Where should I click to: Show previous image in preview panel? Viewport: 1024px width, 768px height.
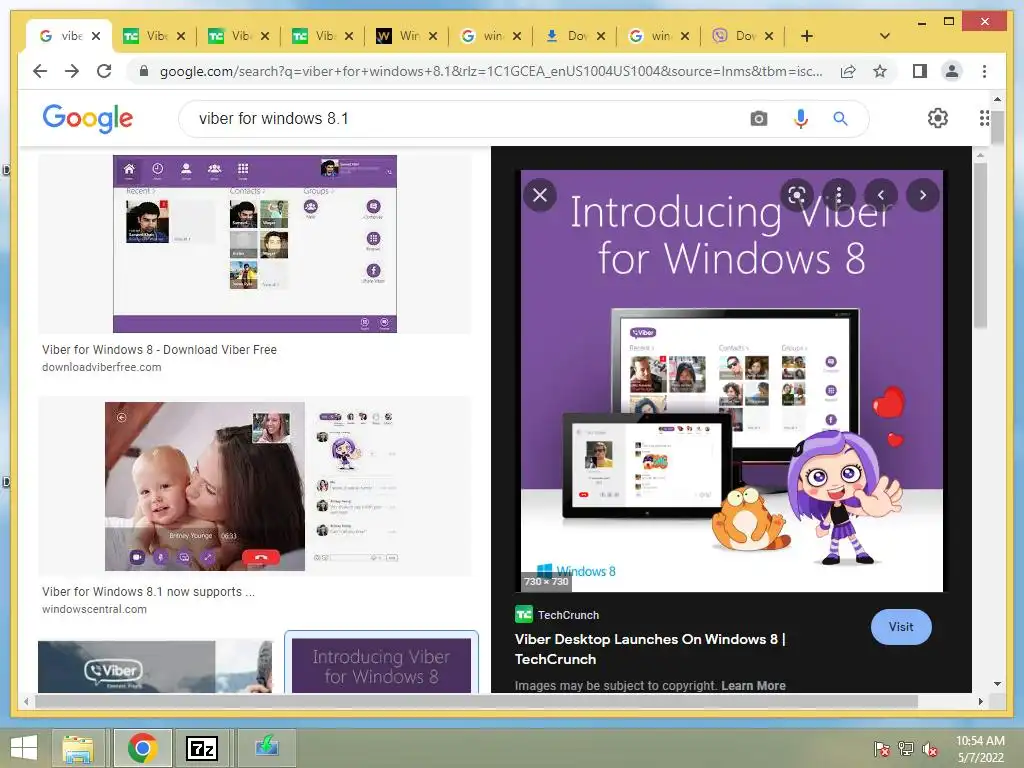(x=881, y=195)
